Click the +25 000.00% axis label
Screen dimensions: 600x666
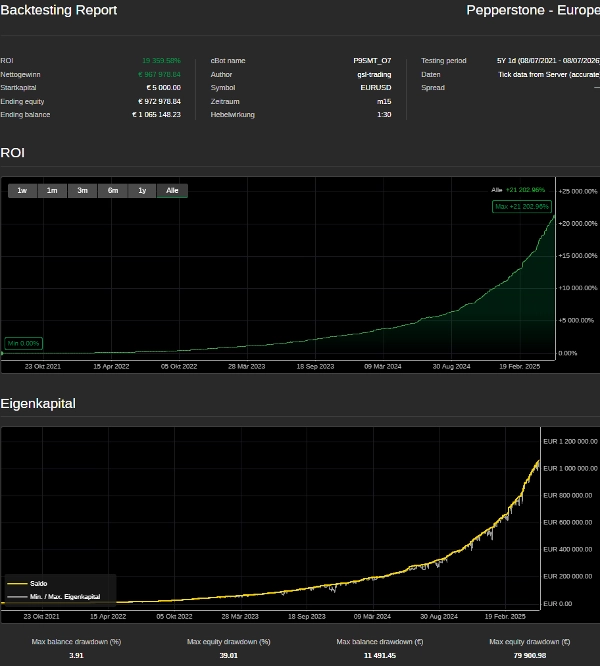tap(578, 192)
